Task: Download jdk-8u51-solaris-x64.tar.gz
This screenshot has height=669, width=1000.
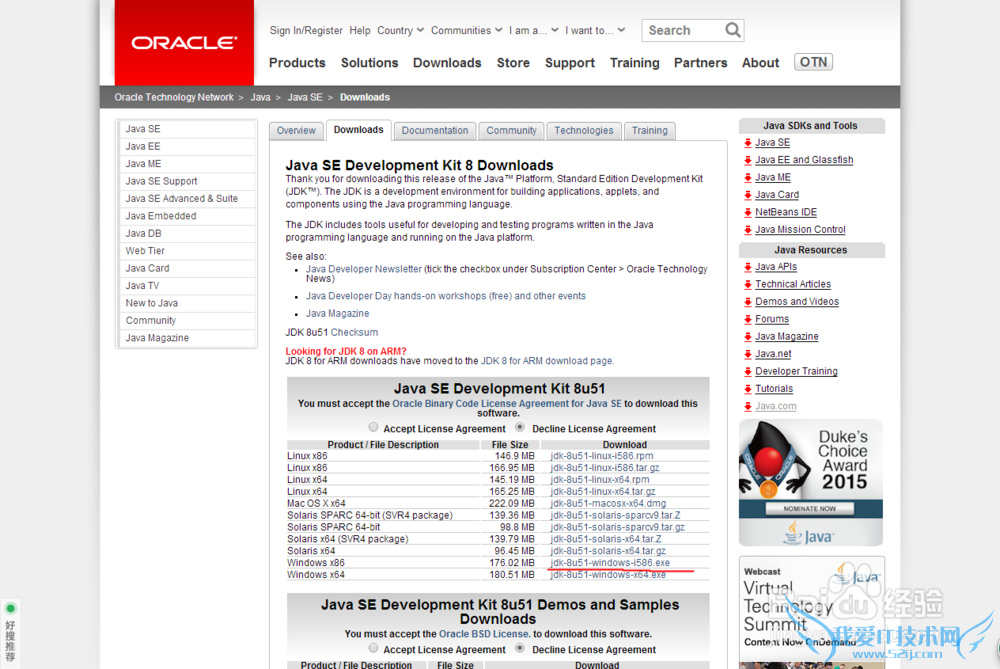Action: click(x=608, y=551)
